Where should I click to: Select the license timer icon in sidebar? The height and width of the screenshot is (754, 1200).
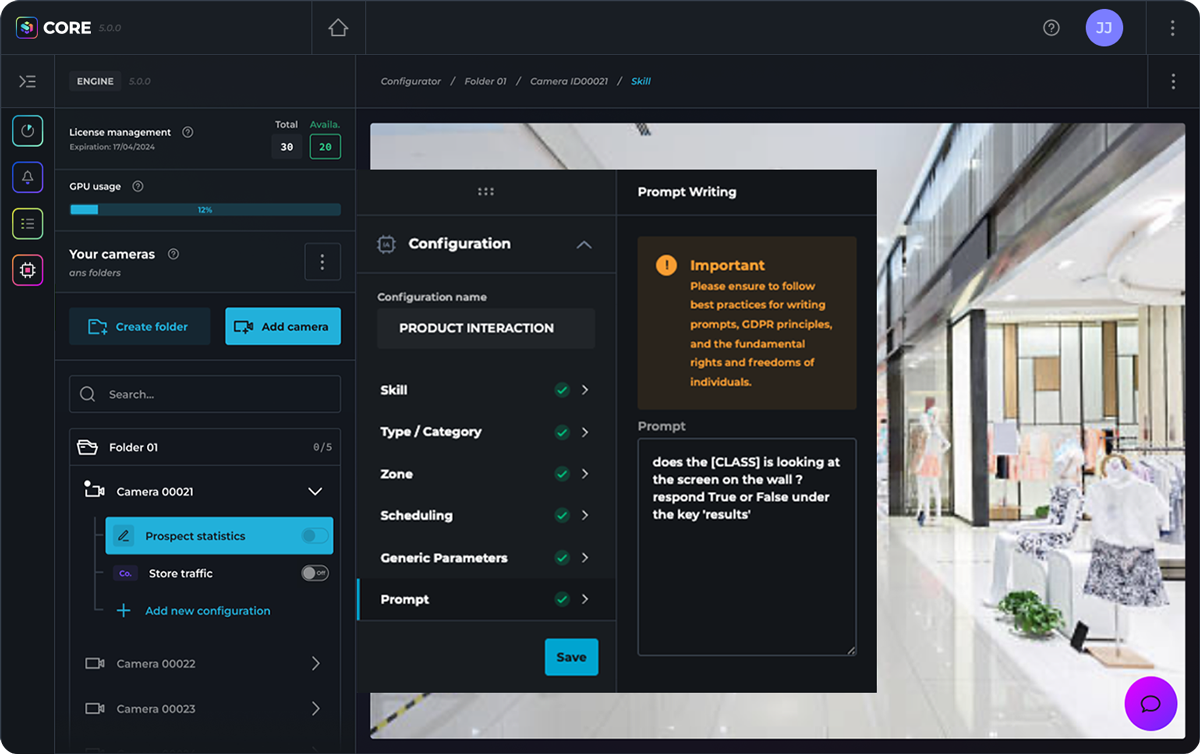point(27,130)
